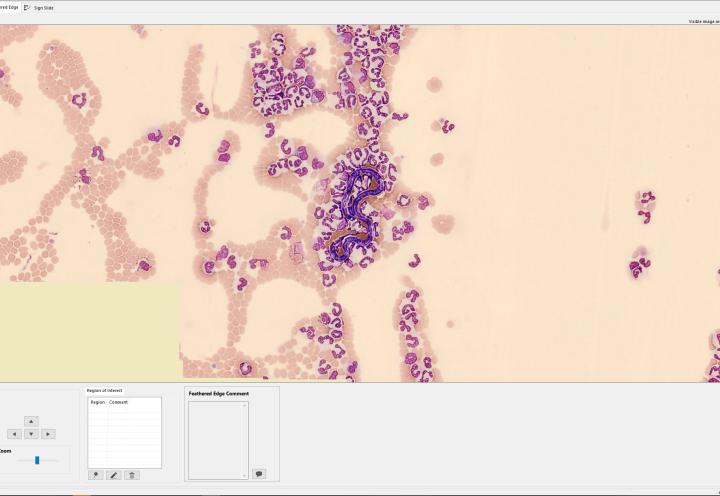Click the Sign Slide tab label
Viewport: 720px width, 496px height.
(x=44, y=7)
